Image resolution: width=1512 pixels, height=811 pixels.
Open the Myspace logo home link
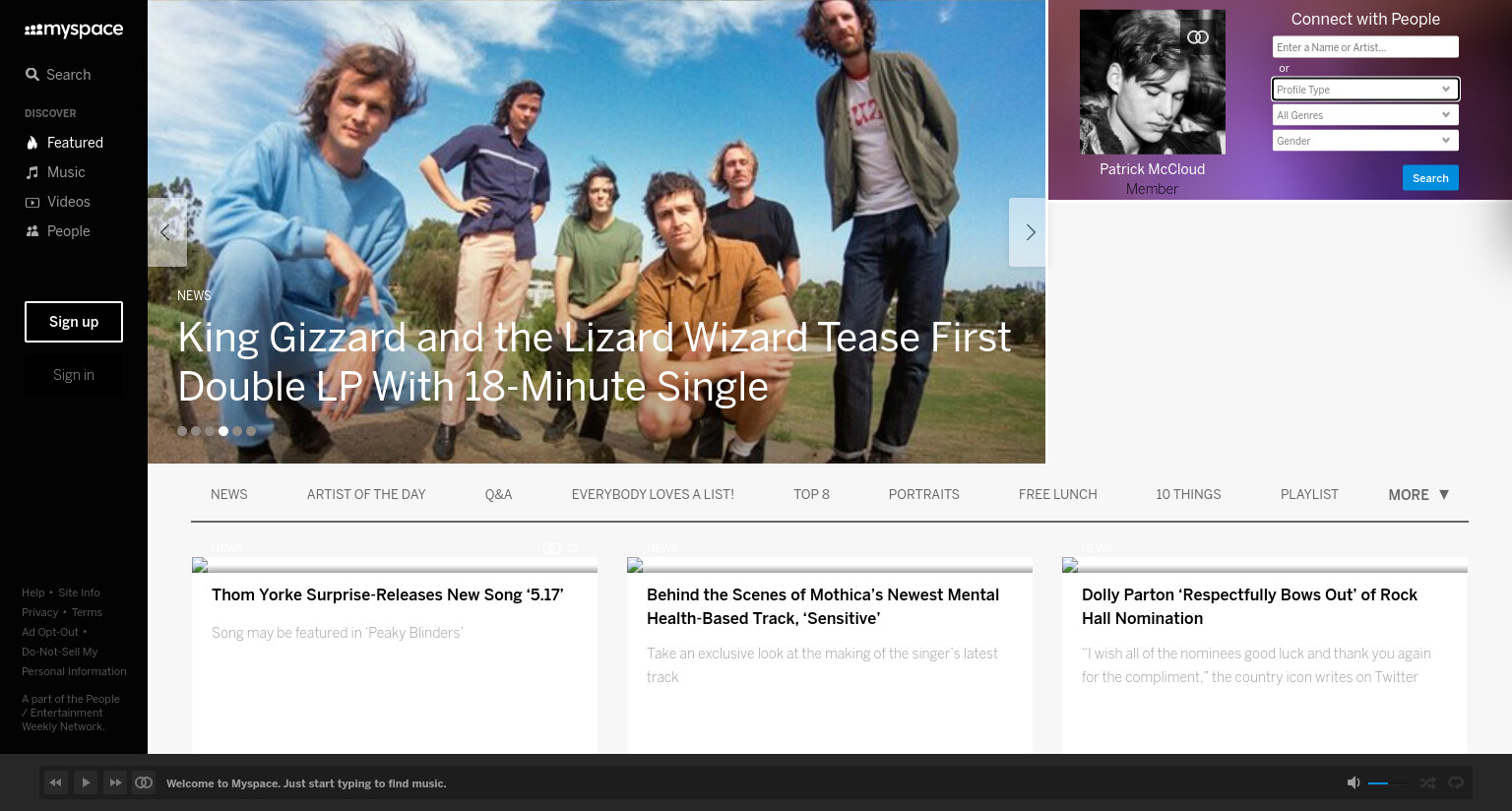74,30
